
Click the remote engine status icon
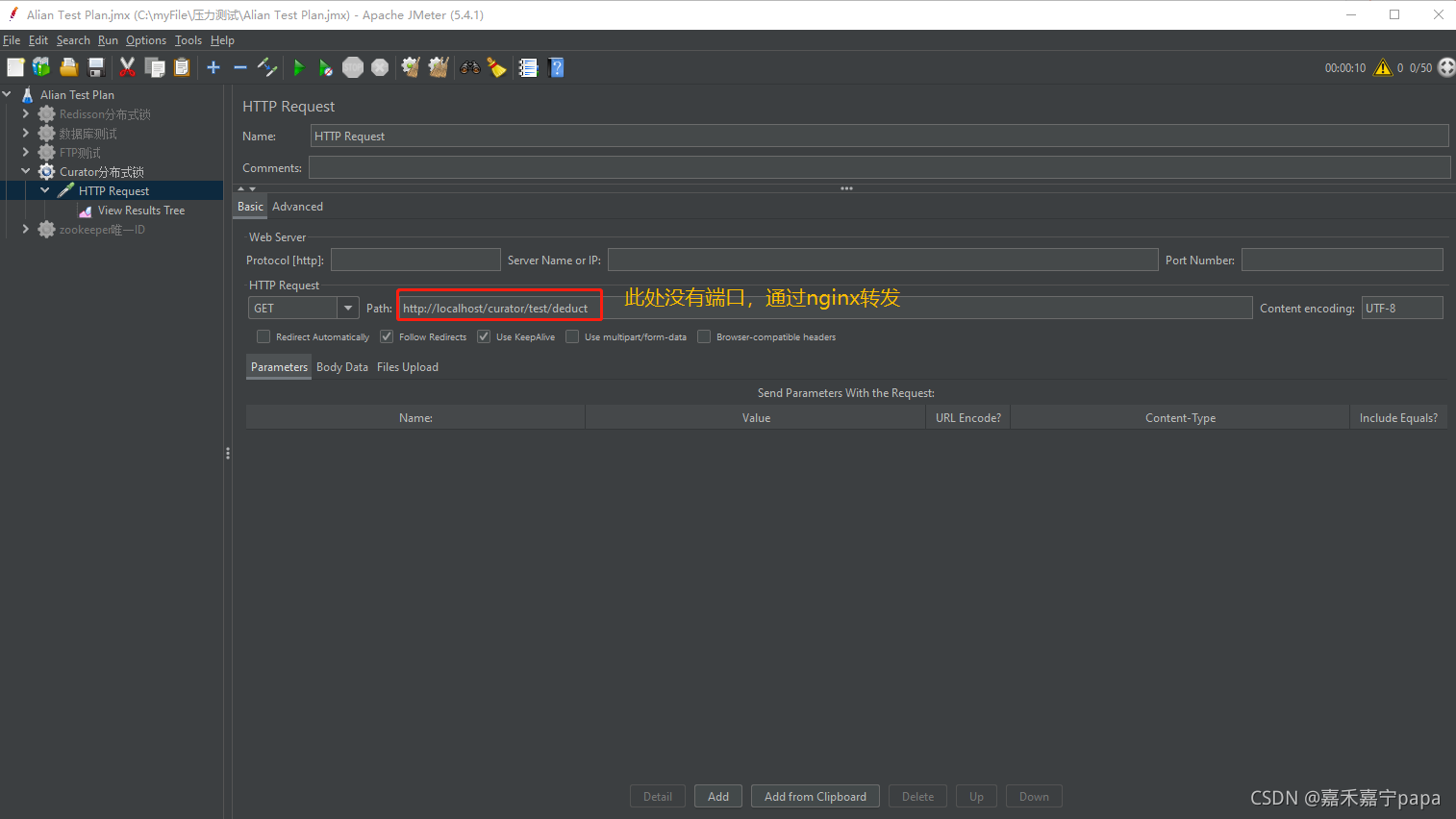click(1446, 67)
